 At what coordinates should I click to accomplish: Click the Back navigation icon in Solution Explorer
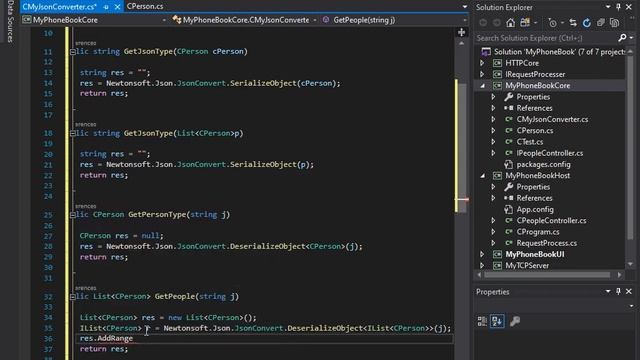(483, 23)
